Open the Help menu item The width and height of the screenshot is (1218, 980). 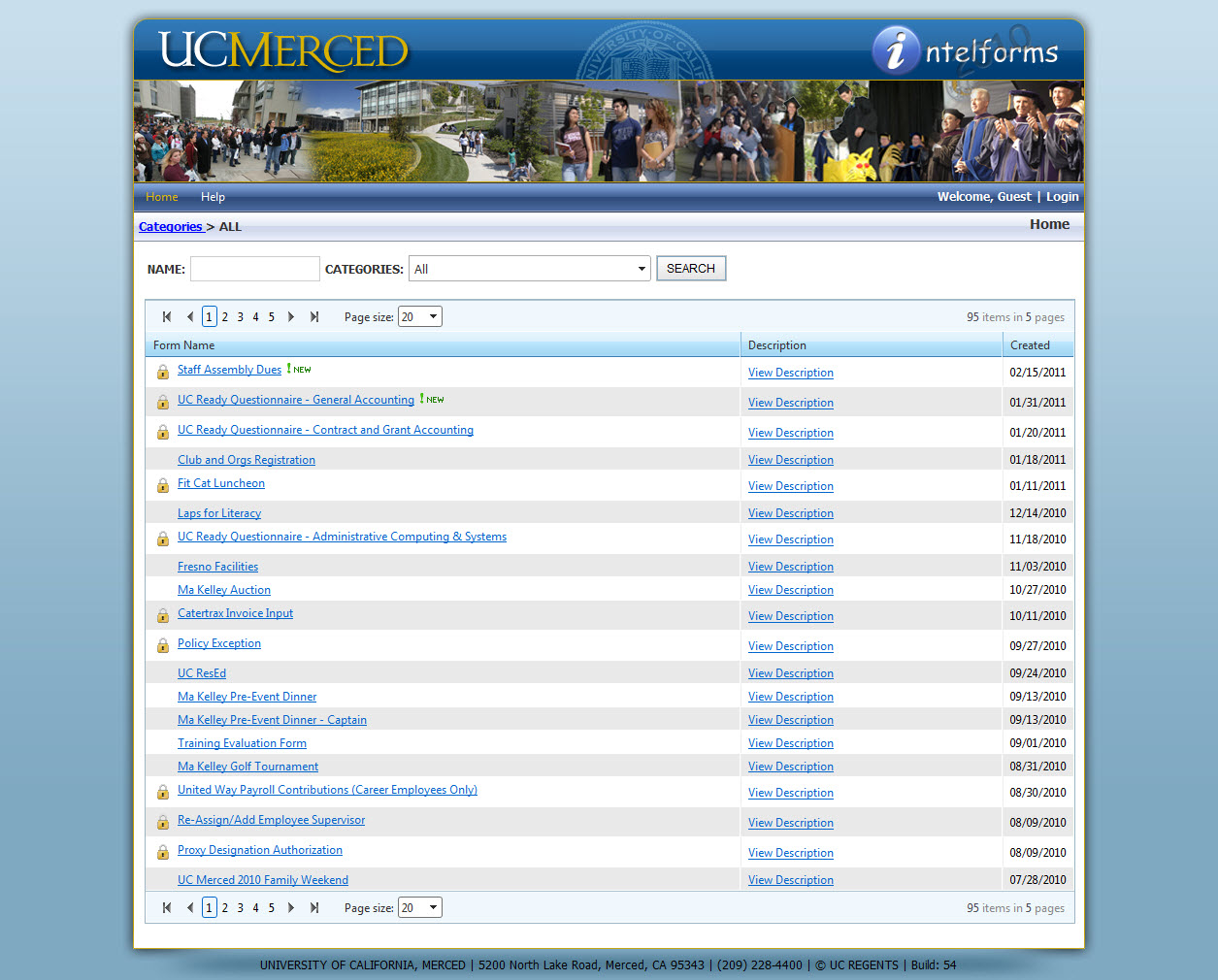tap(213, 197)
